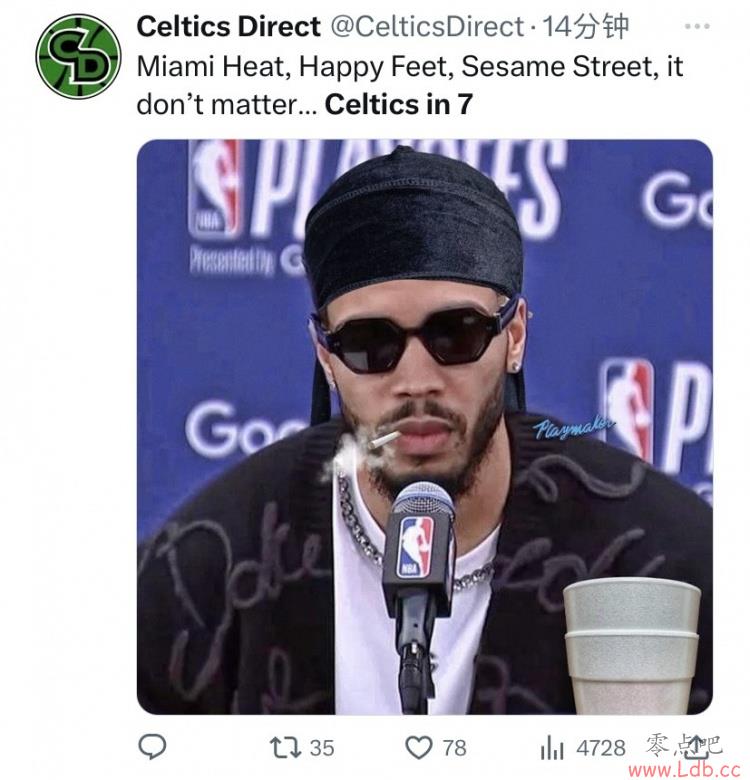750x780 pixels.
Task: Open the attached press conference photo
Action: 425,427
